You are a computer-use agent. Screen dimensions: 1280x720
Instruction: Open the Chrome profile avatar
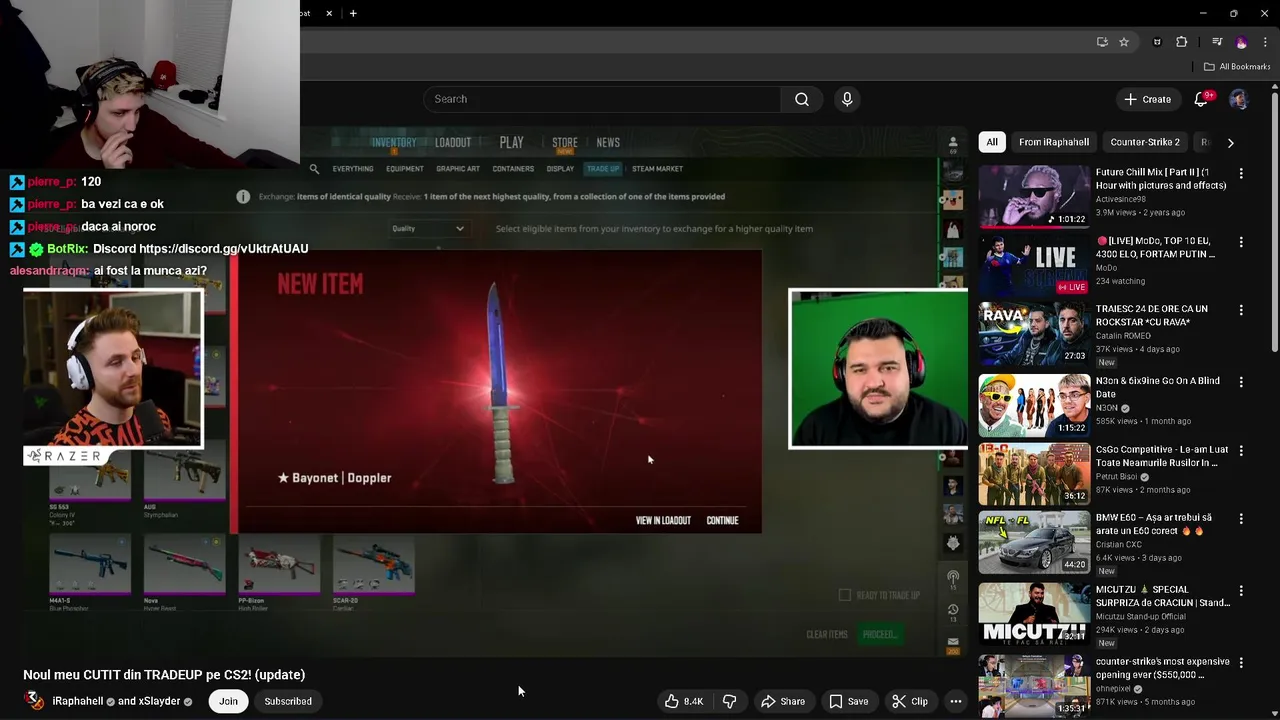pyautogui.click(x=1241, y=42)
